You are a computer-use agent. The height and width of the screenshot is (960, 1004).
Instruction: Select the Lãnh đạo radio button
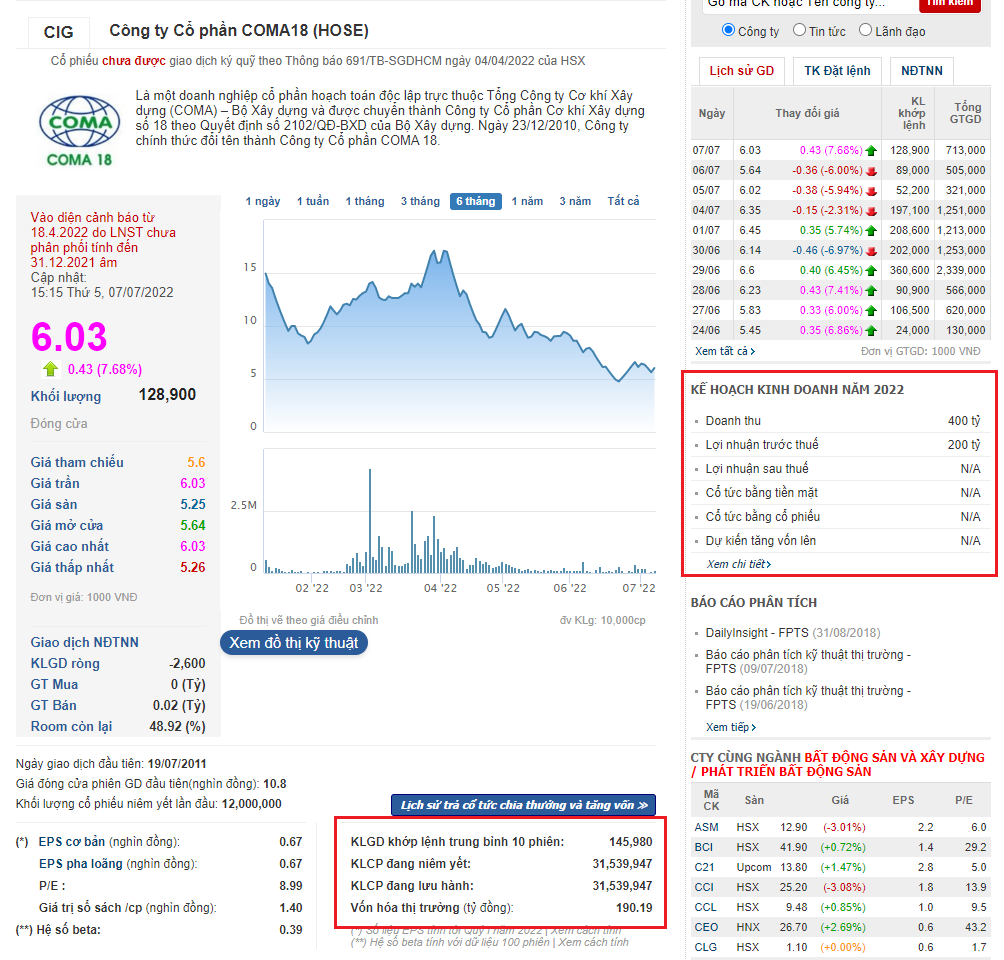coord(865,30)
